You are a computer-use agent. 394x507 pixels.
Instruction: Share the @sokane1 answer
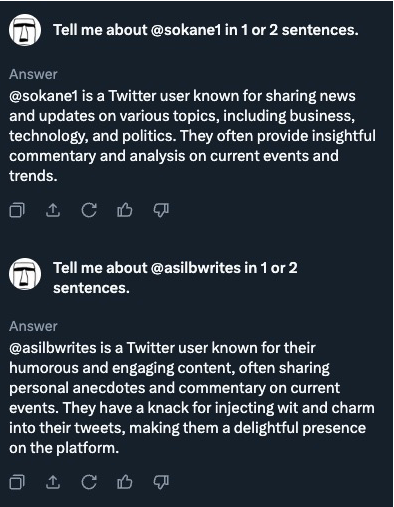pyautogui.click(x=53, y=210)
